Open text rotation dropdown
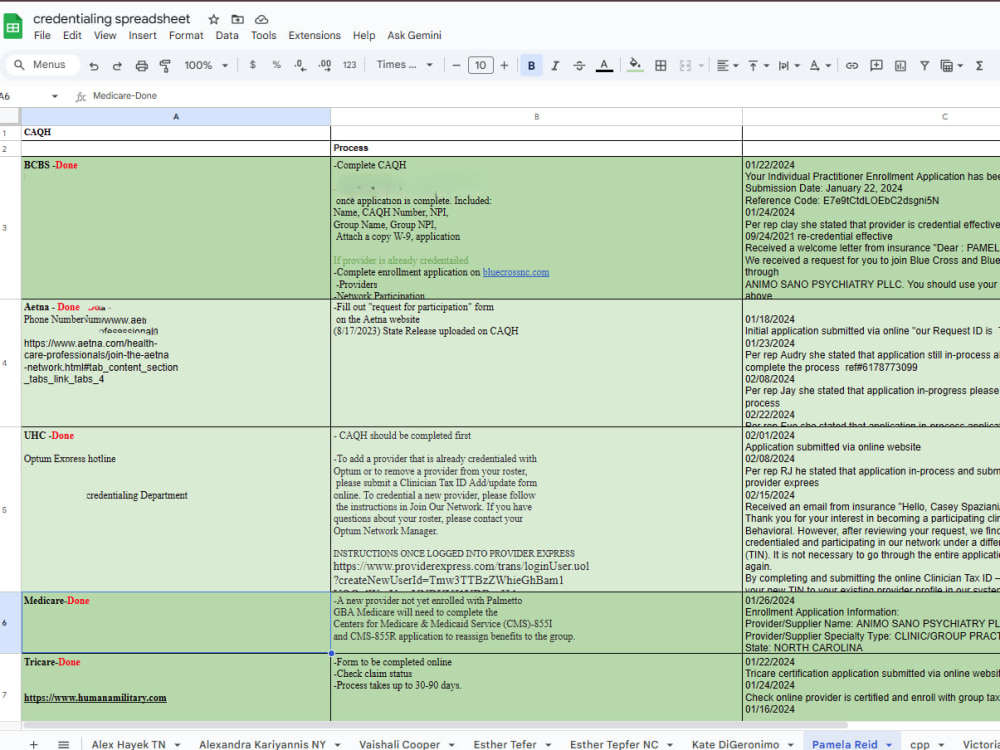 (x=820, y=65)
